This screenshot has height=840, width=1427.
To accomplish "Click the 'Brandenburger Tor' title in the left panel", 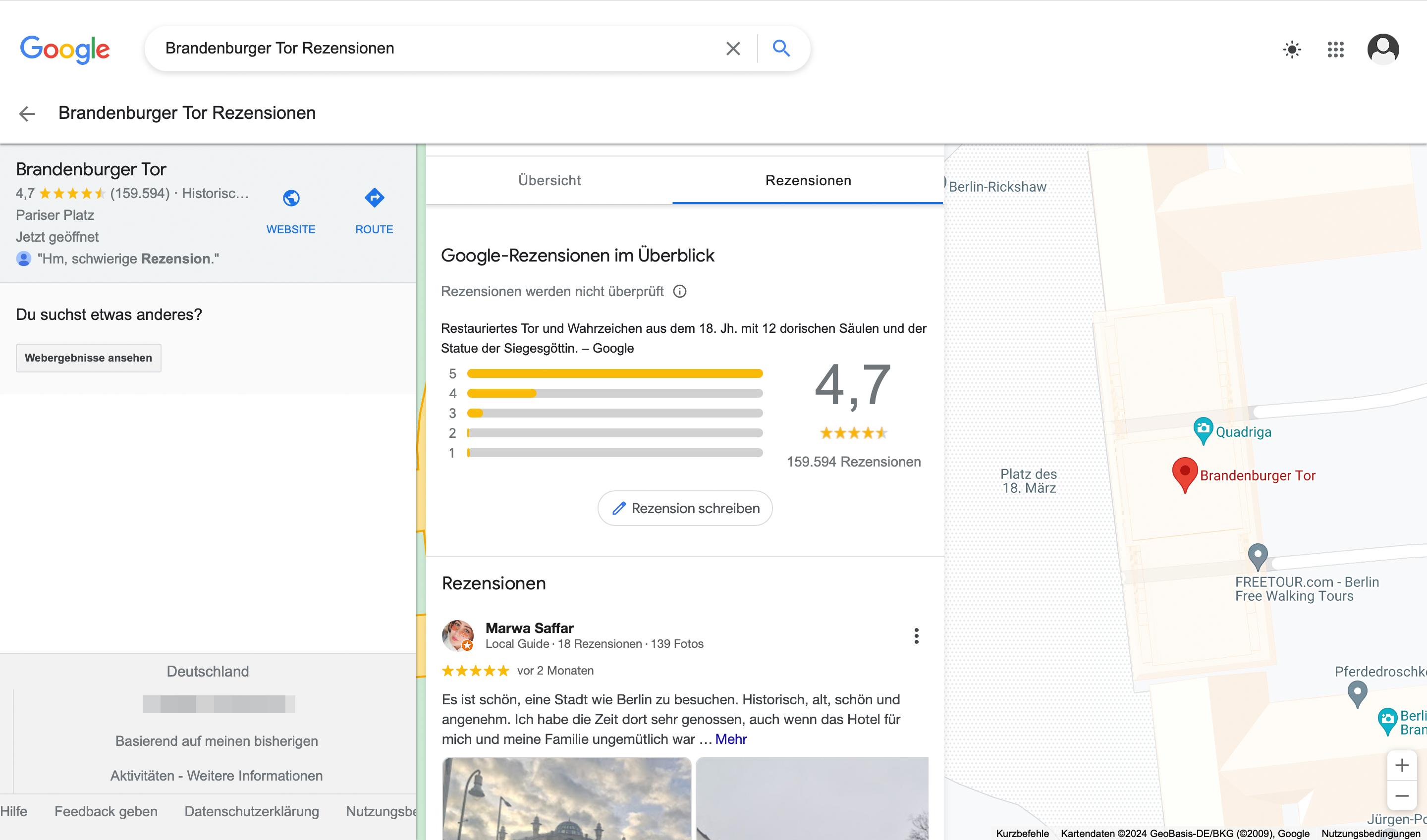I will pos(91,169).
